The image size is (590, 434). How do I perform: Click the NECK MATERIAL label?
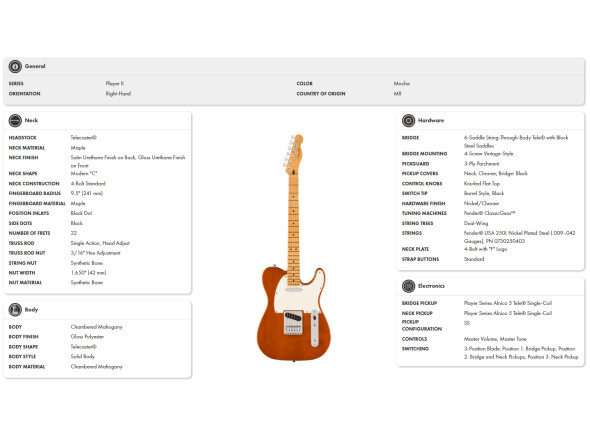point(27,148)
